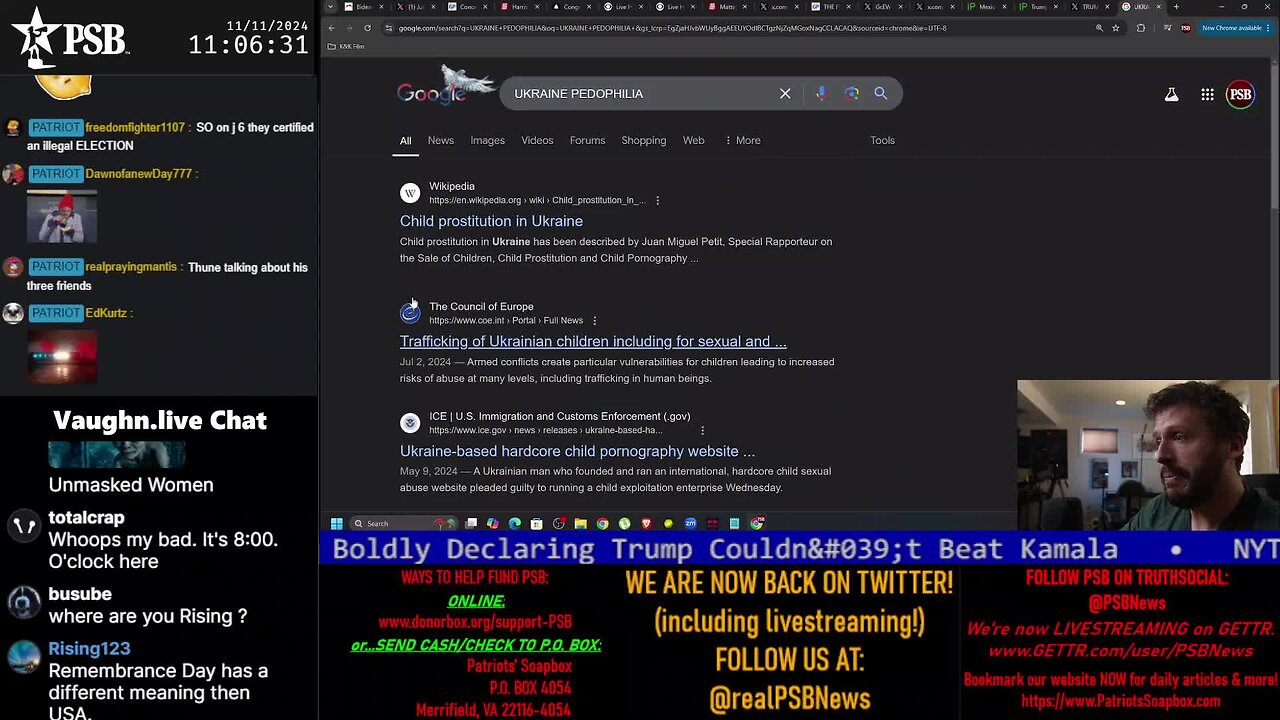
Task: Reload the page in Chrome toolbar
Action: [x=367, y=28]
